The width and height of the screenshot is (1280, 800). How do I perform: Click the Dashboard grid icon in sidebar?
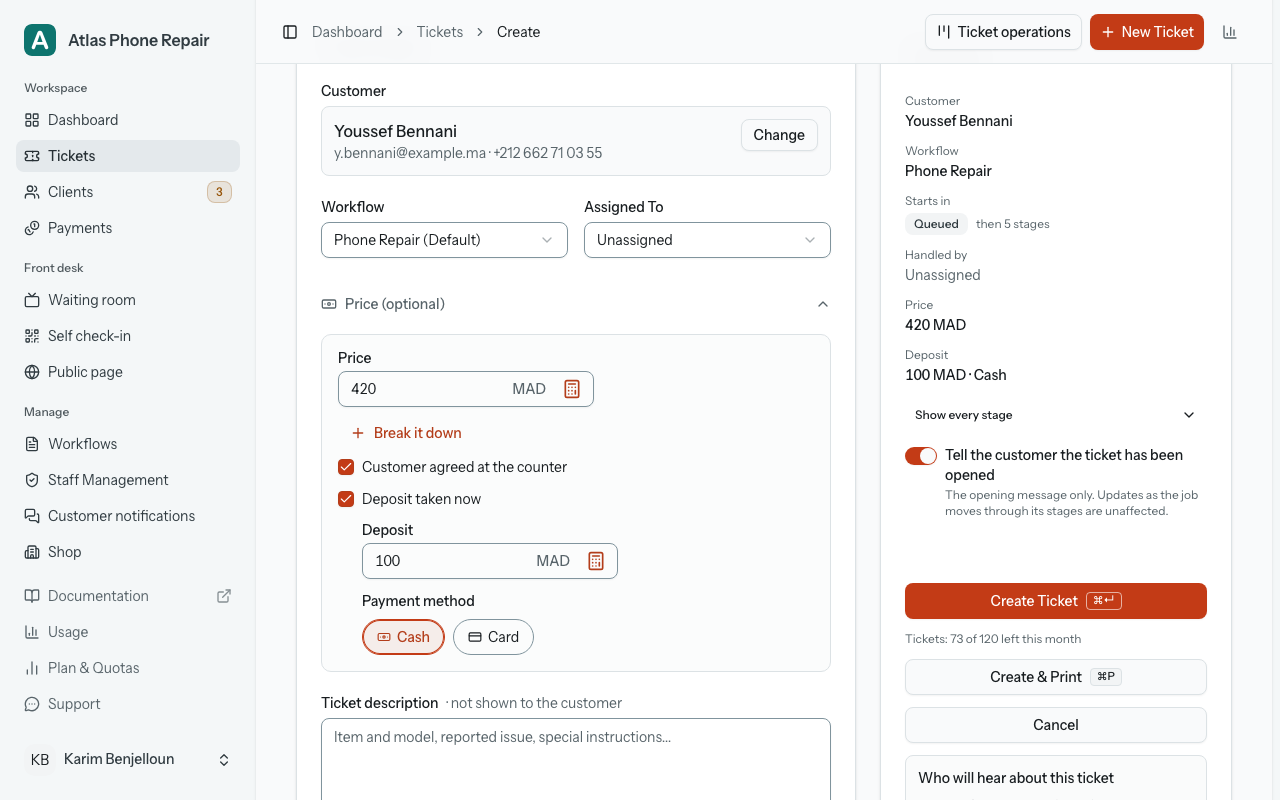(x=32, y=120)
